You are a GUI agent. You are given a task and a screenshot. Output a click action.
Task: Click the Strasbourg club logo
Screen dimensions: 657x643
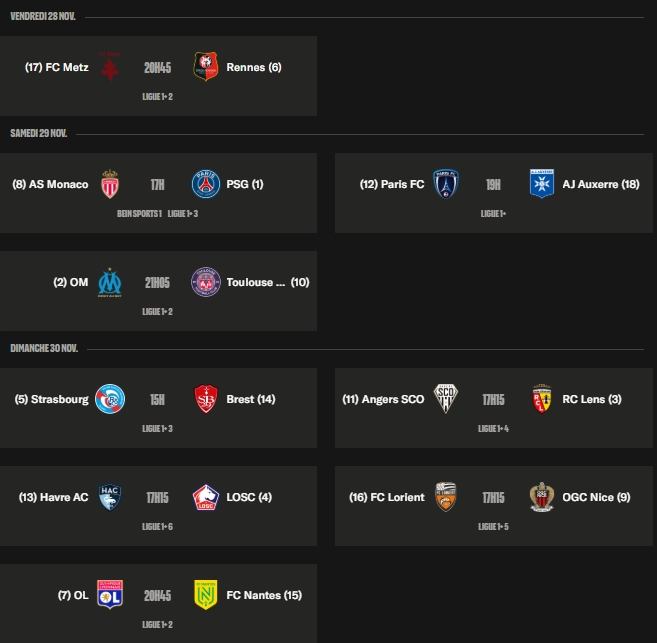pos(109,399)
